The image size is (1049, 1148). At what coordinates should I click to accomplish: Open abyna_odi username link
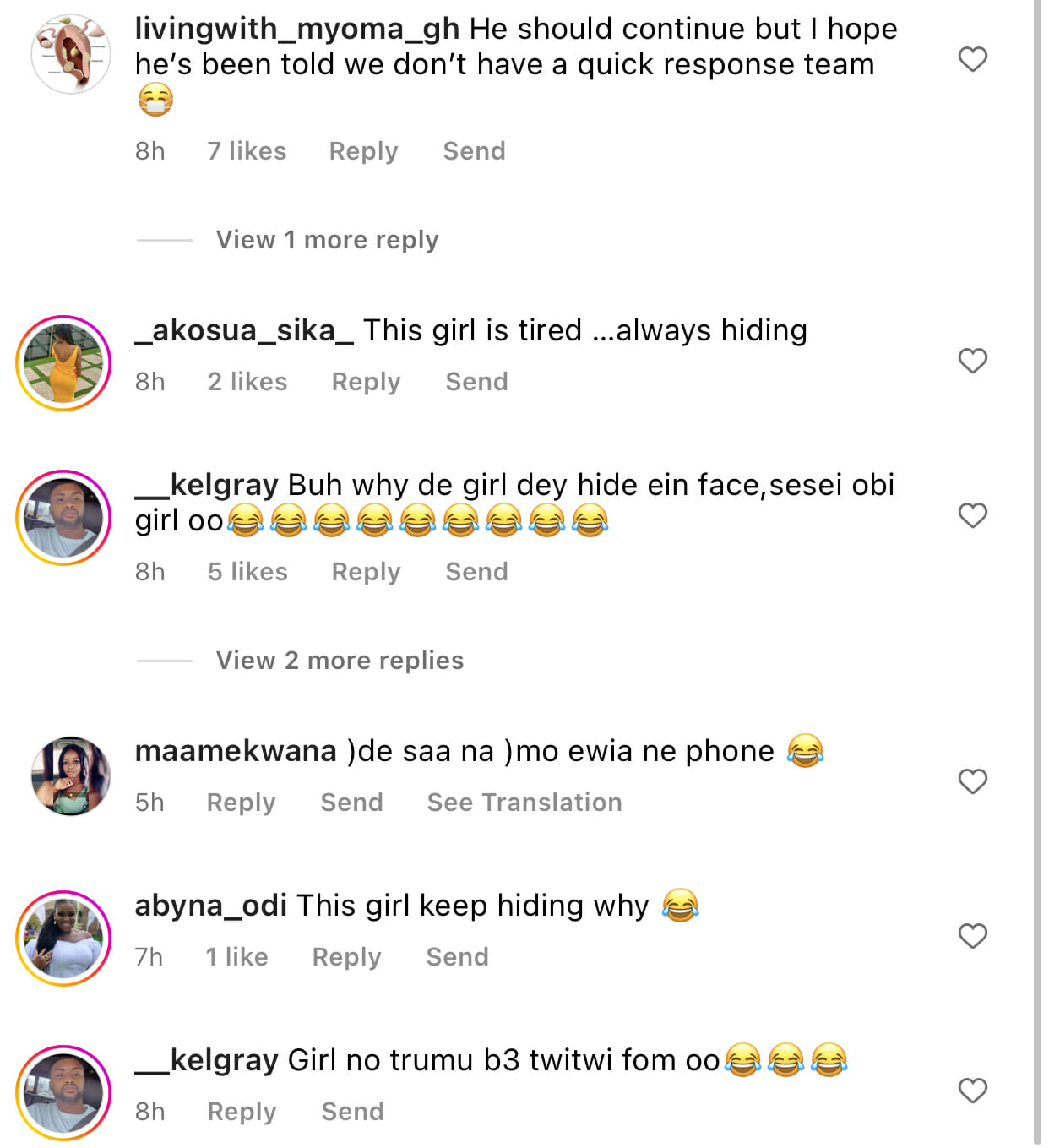(x=211, y=906)
